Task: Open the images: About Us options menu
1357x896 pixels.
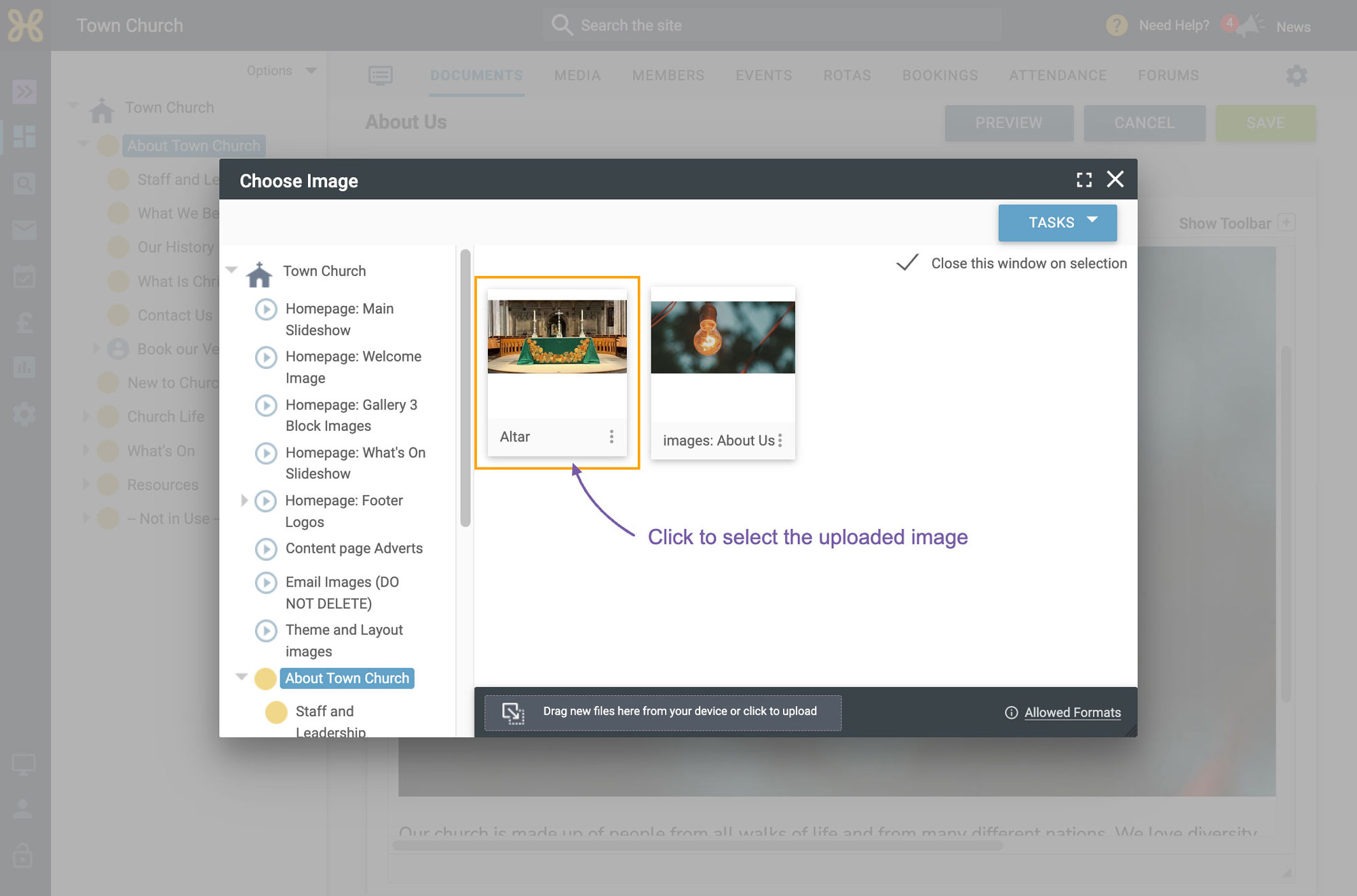Action: 780,440
